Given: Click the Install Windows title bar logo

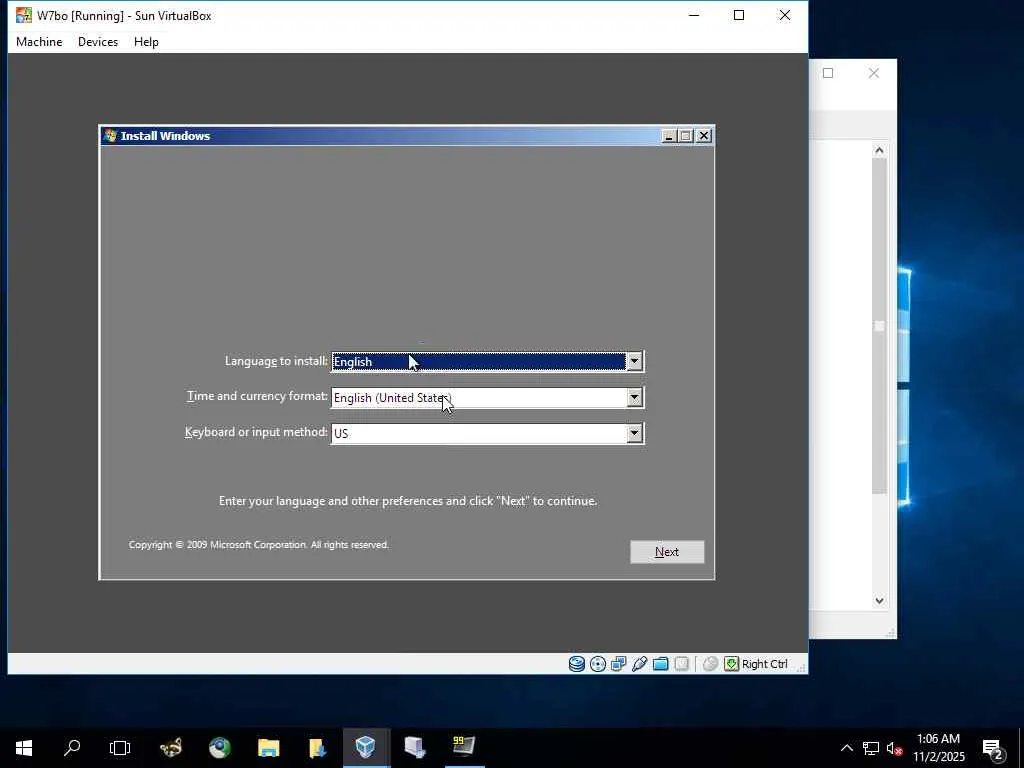Looking at the screenshot, I should tap(110, 136).
